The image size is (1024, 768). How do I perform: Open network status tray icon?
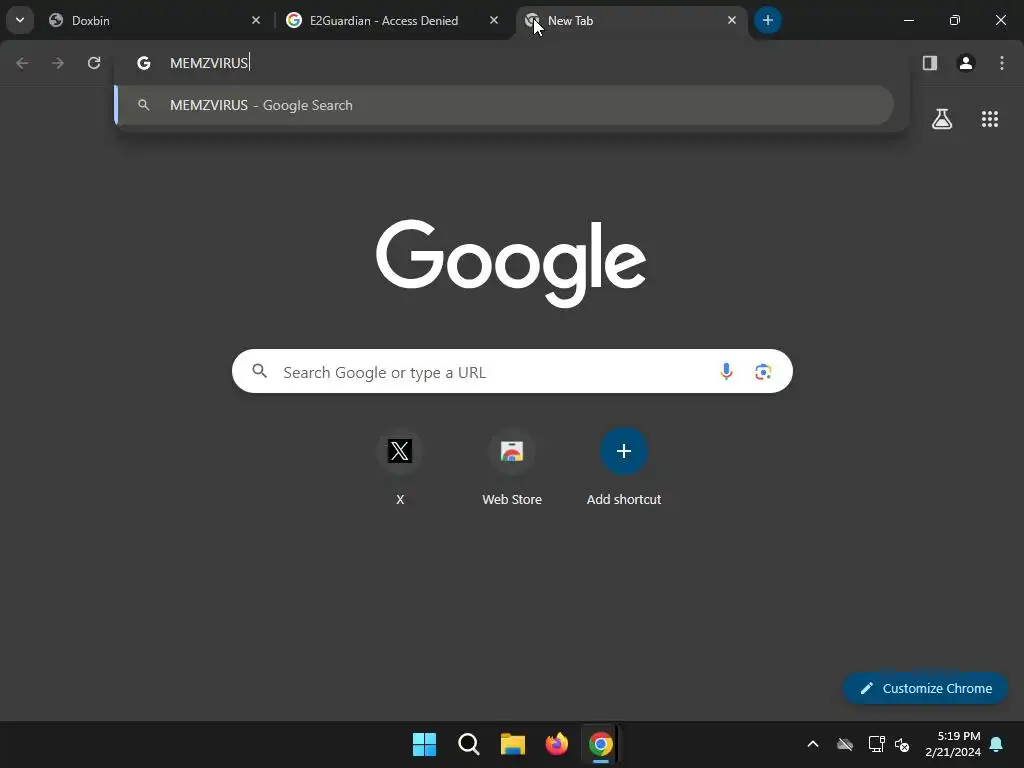(x=876, y=744)
